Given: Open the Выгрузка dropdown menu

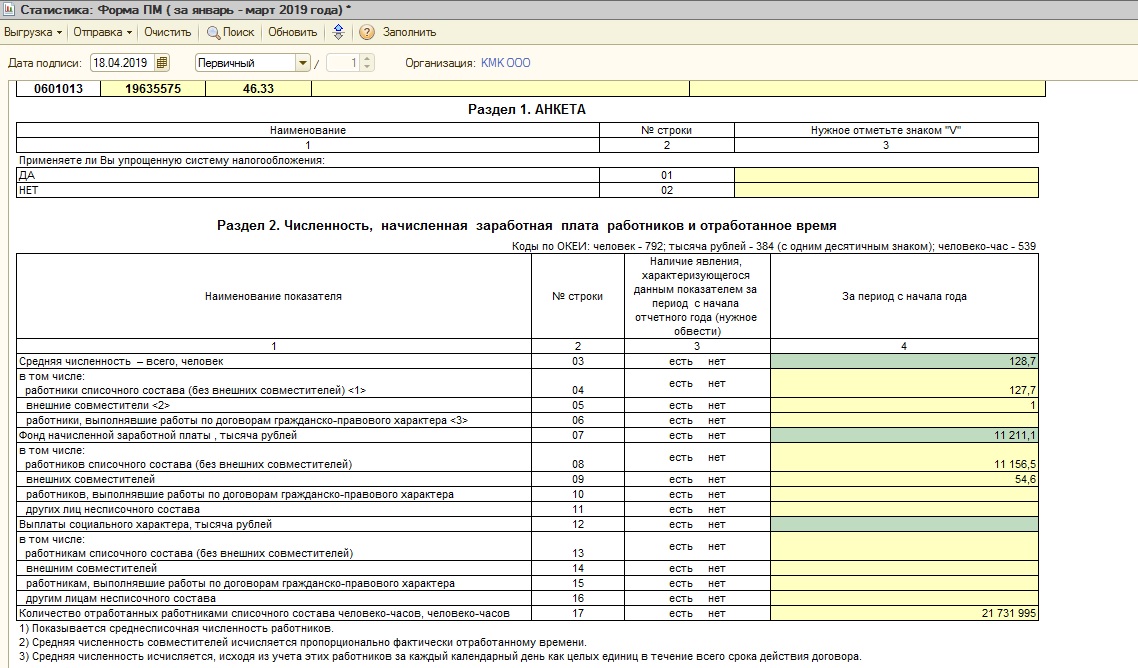Looking at the screenshot, I should 33,32.
